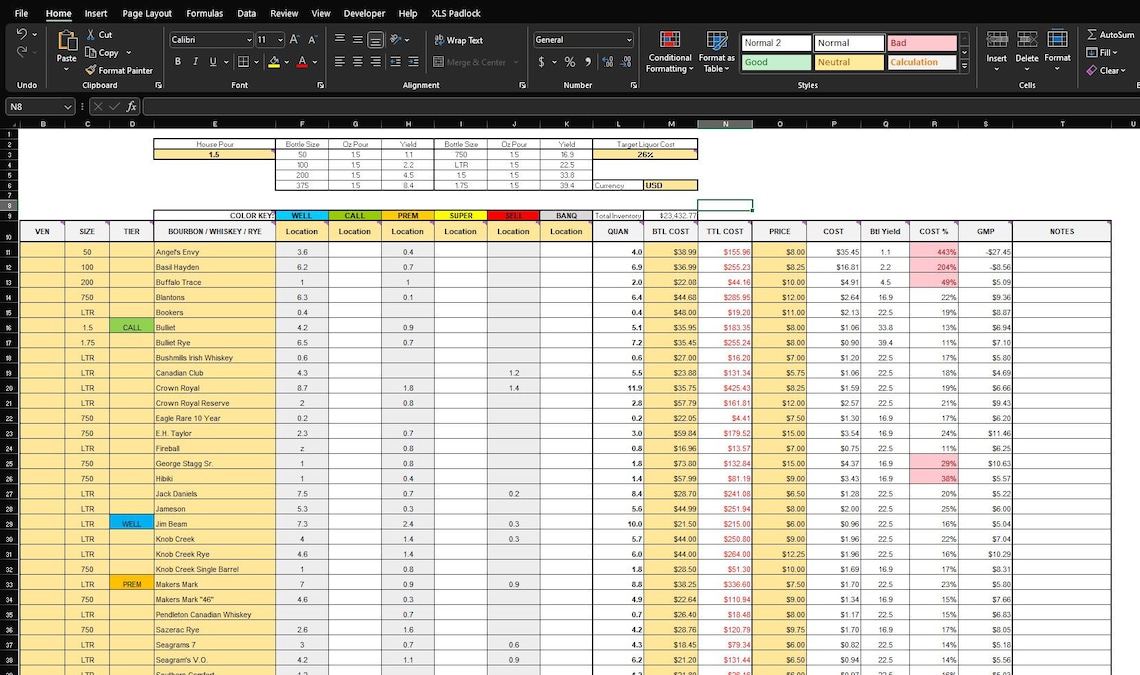Click the Copy icon
This screenshot has width=1140, height=675.
[x=91, y=52]
